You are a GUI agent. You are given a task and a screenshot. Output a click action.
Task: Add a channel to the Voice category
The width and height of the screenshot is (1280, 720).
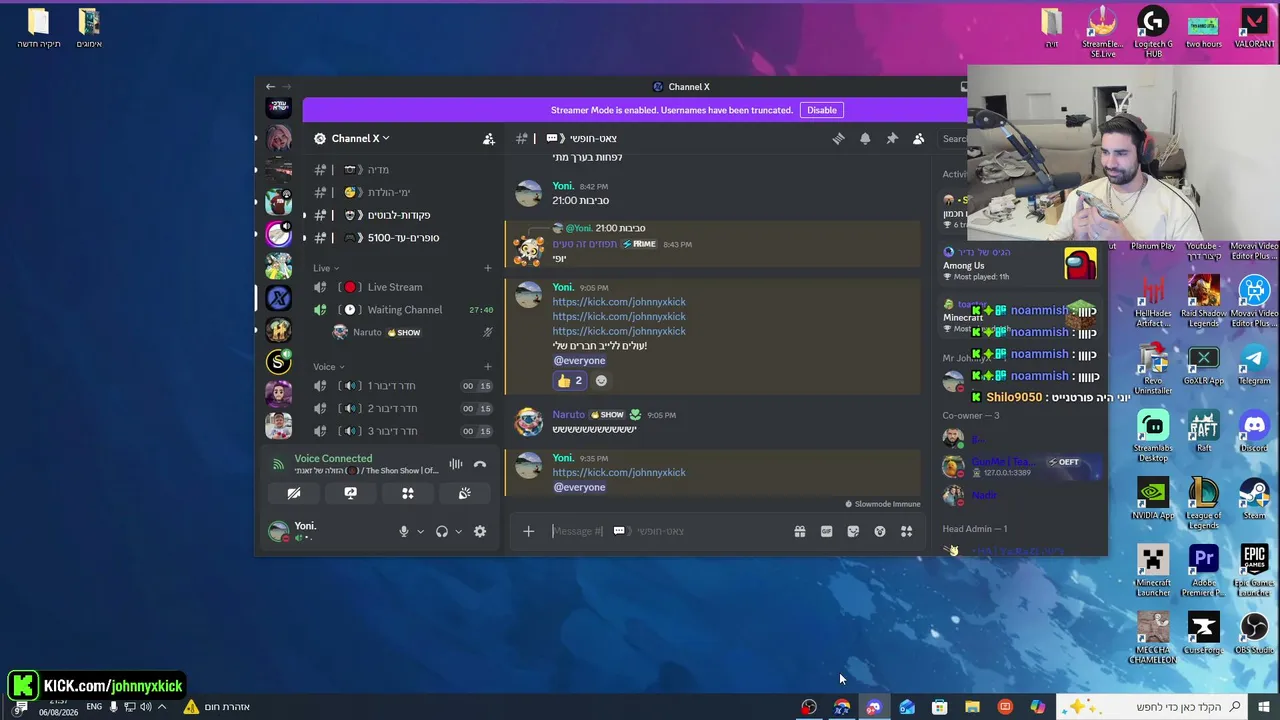point(488,367)
